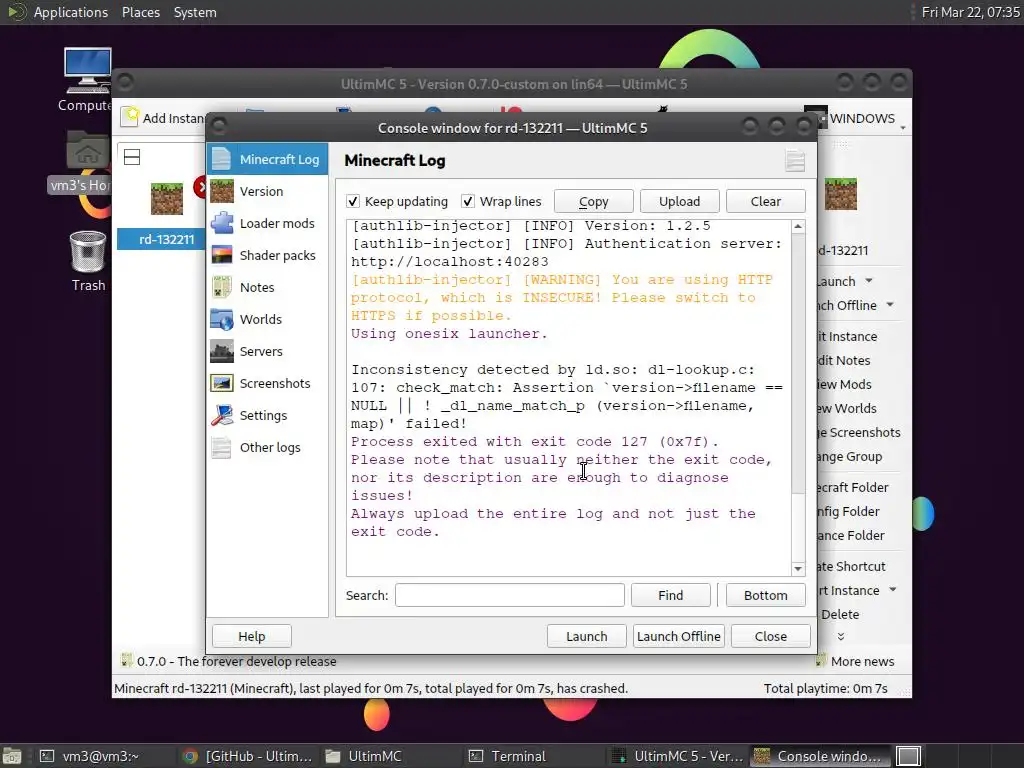The height and width of the screenshot is (768, 1024).
Task: Click the grass block Version icon
Action: [x=221, y=191]
